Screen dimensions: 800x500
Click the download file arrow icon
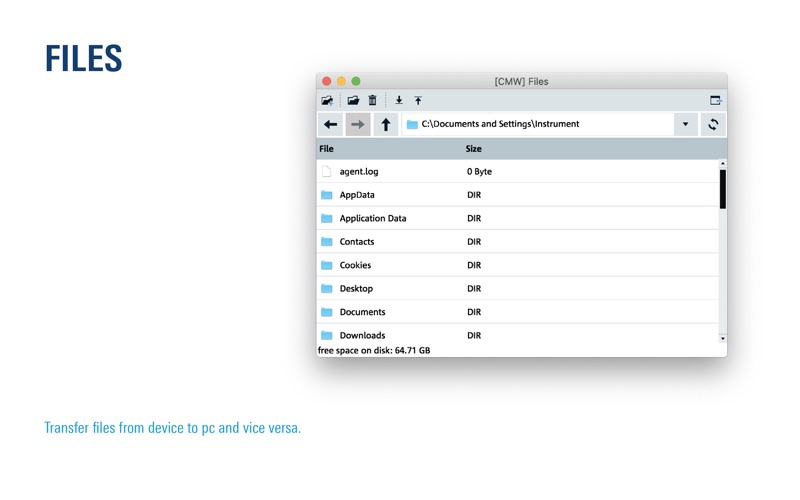pos(399,101)
